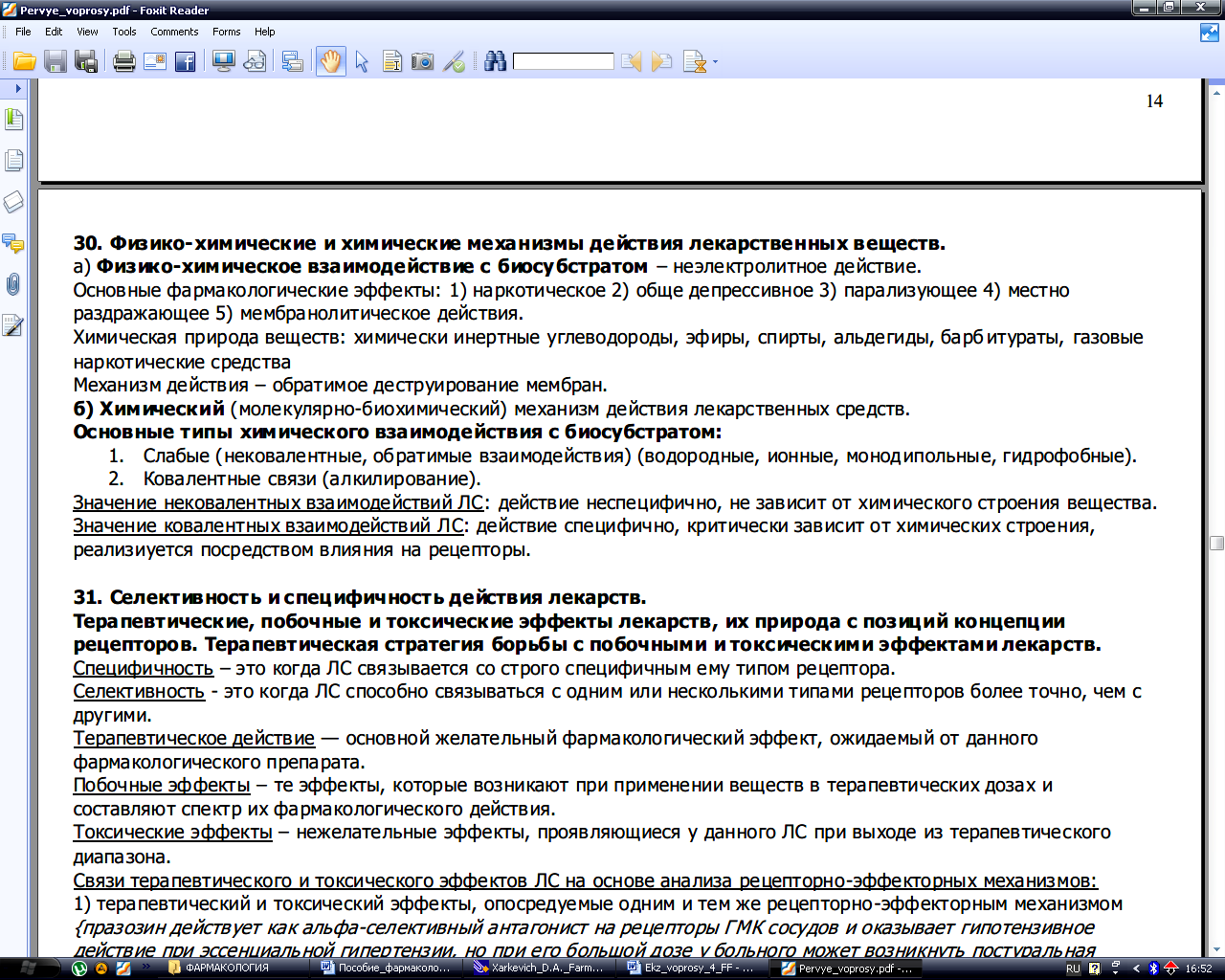This screenshot has width=1225, height=980.
Task: Share to Facebook via toolbar icon
Action: (186, 62)
